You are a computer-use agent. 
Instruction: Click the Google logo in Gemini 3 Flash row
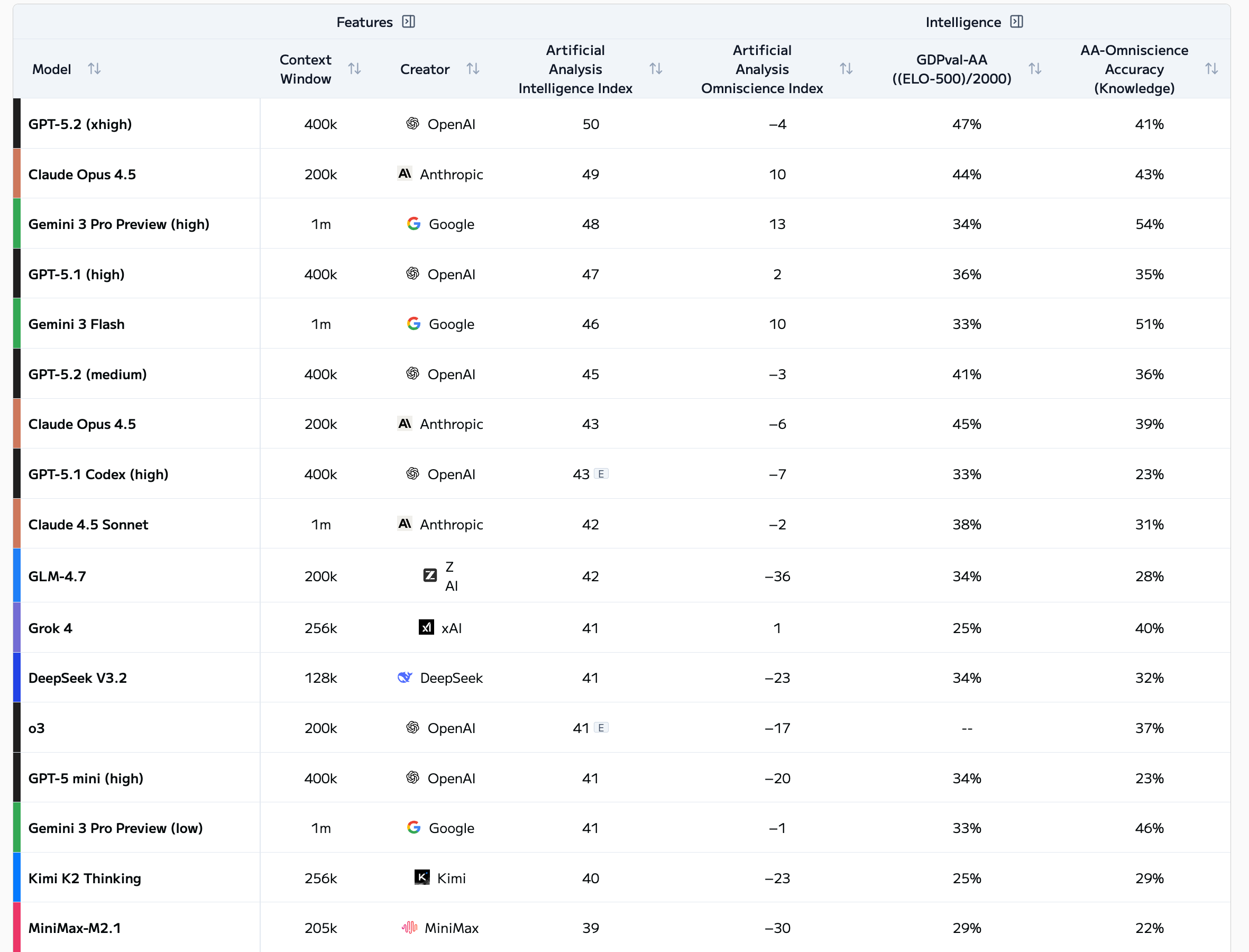click(414, 324)
